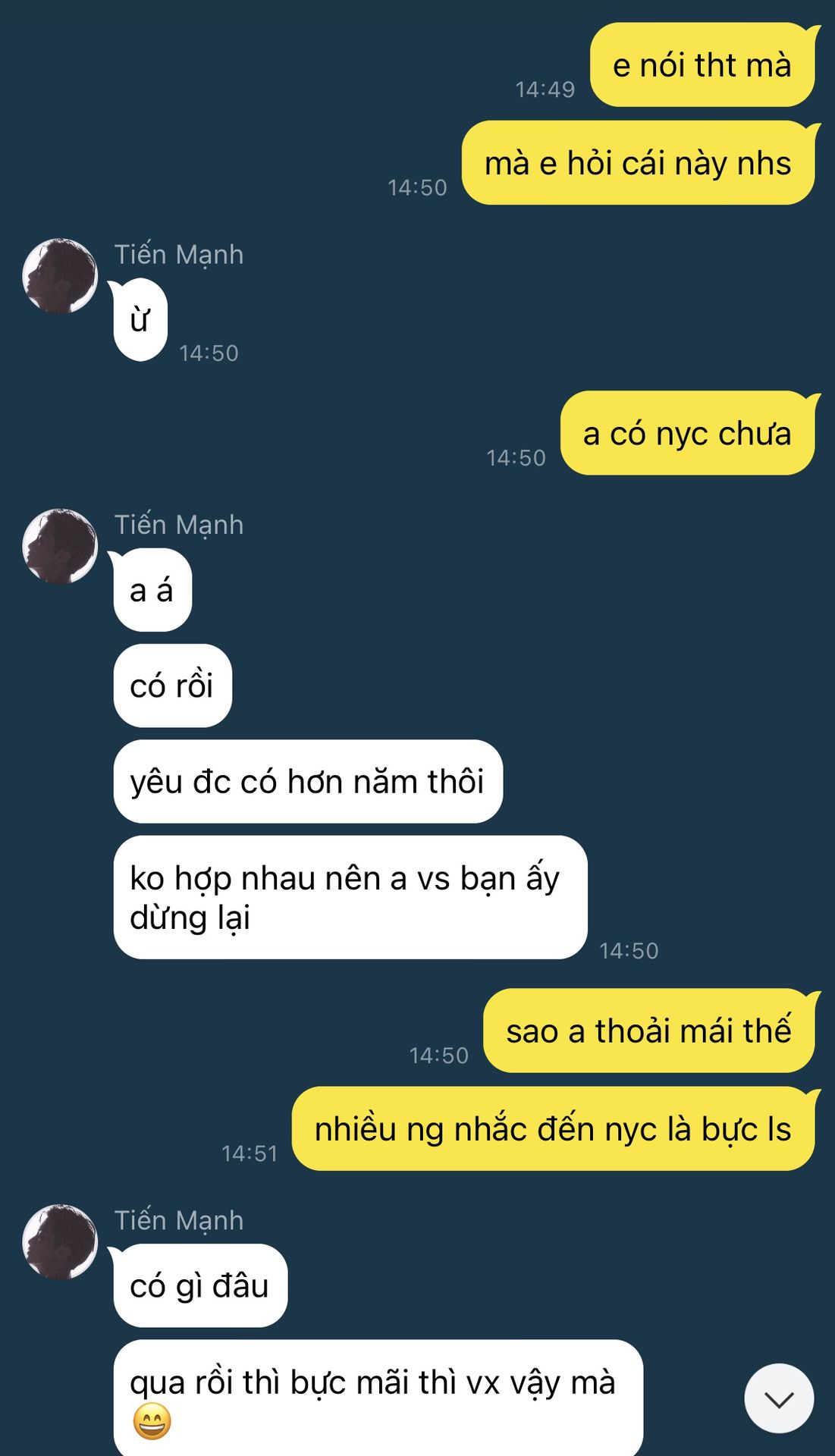Viewport: 835px width, 1456px height.
Task: Tap the scroll-to-bottom chevron button
Action: [x=779, y=1398]
